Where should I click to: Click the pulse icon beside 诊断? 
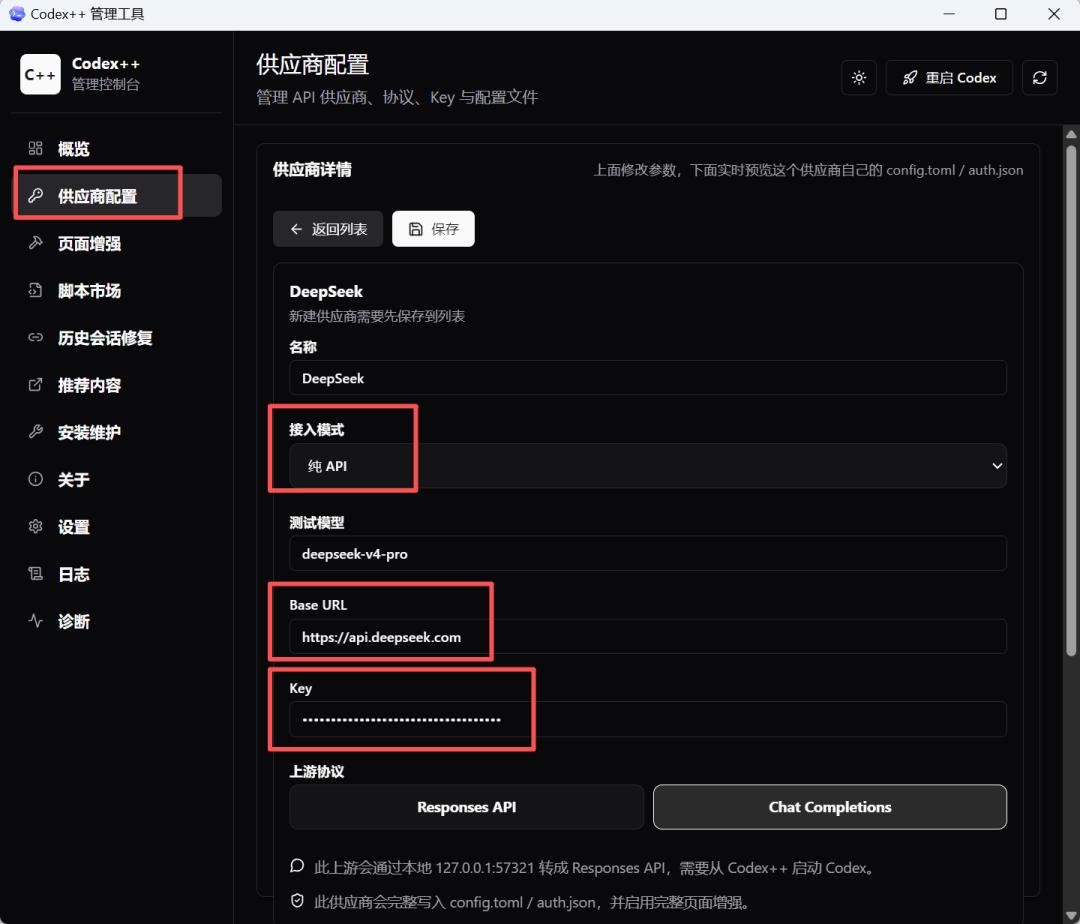(x=35, y=620)
